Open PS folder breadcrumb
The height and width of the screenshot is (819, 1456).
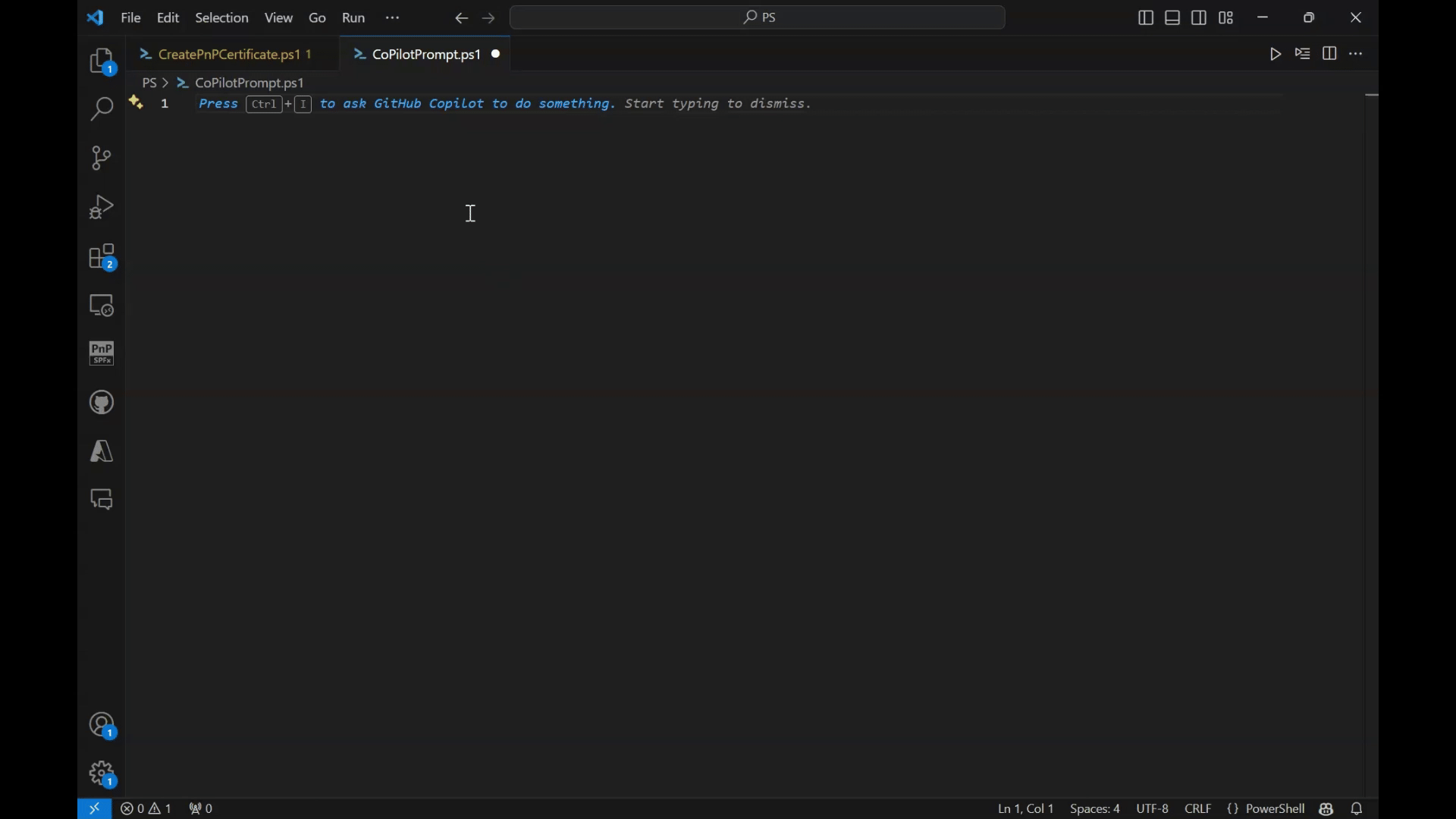(x=149, y=83)
